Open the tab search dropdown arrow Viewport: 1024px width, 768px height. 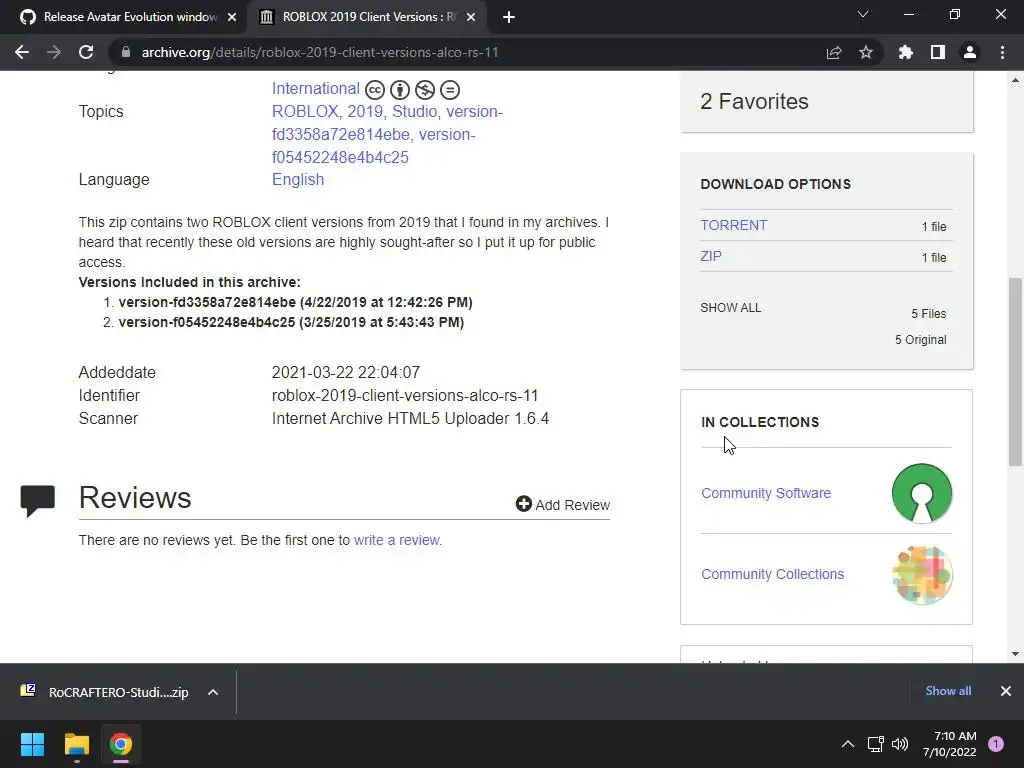[863, 14]
